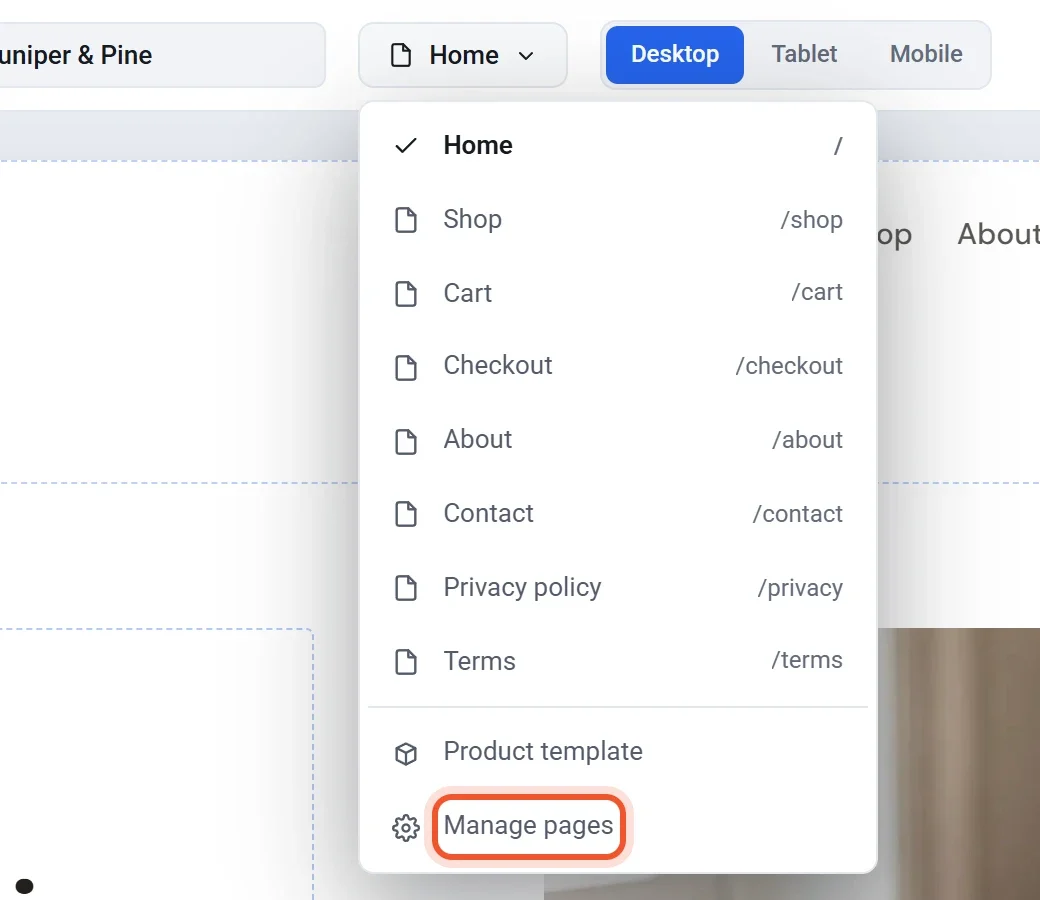Choose the Cart page in the menu
The height and width of the screenshot is (900, 1040).
click(x=618, y=293)
